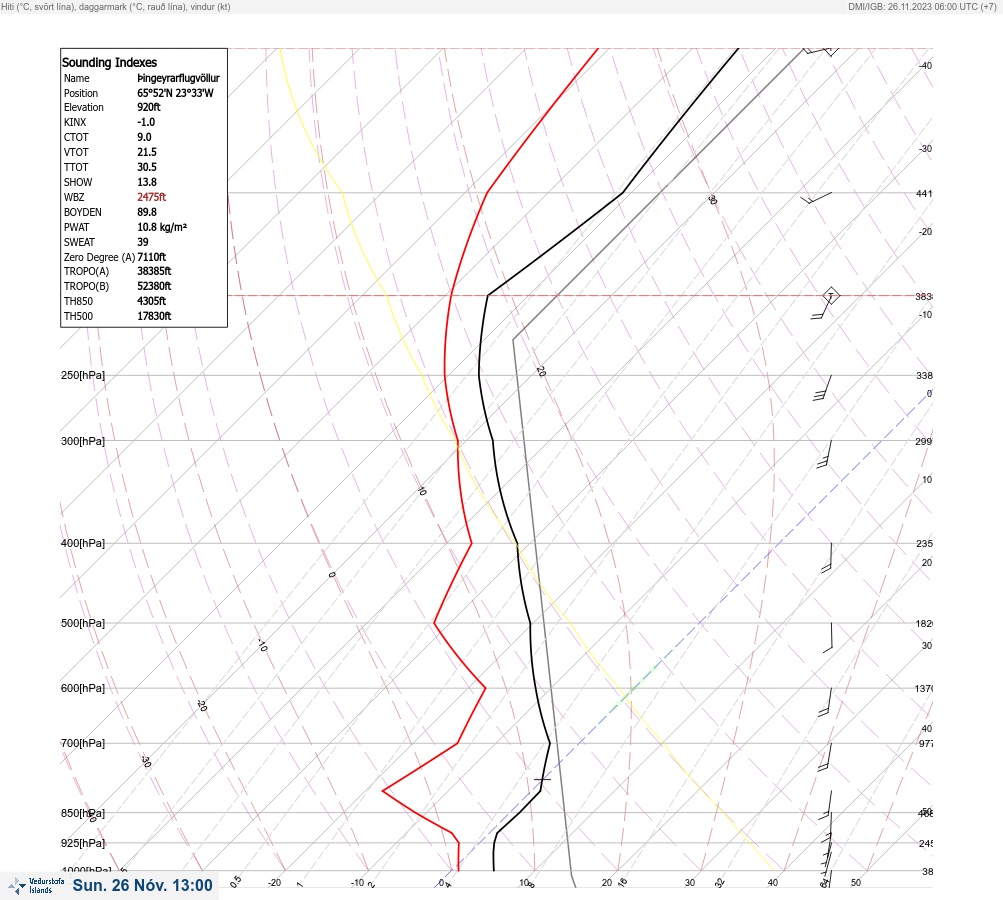Click the wind barb at the 700 hPa level
The image size is (1003, 900).
coord(825,757)
